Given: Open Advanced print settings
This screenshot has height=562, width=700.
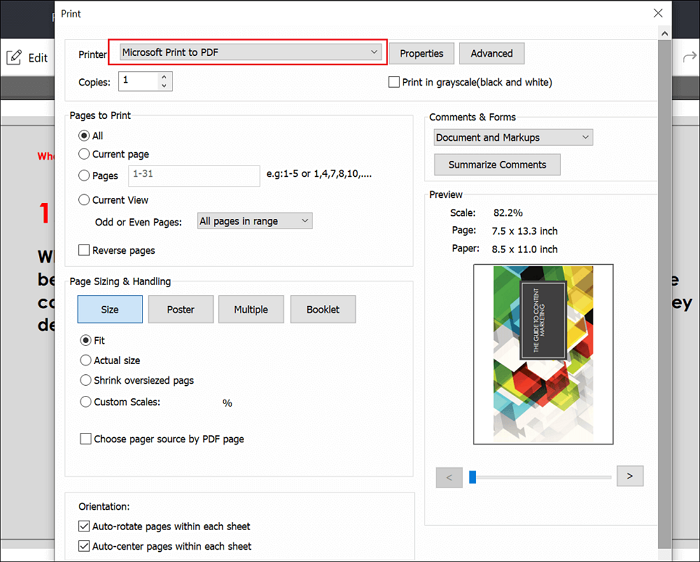Looking at the screenshot, I should [x=492, y=54].
